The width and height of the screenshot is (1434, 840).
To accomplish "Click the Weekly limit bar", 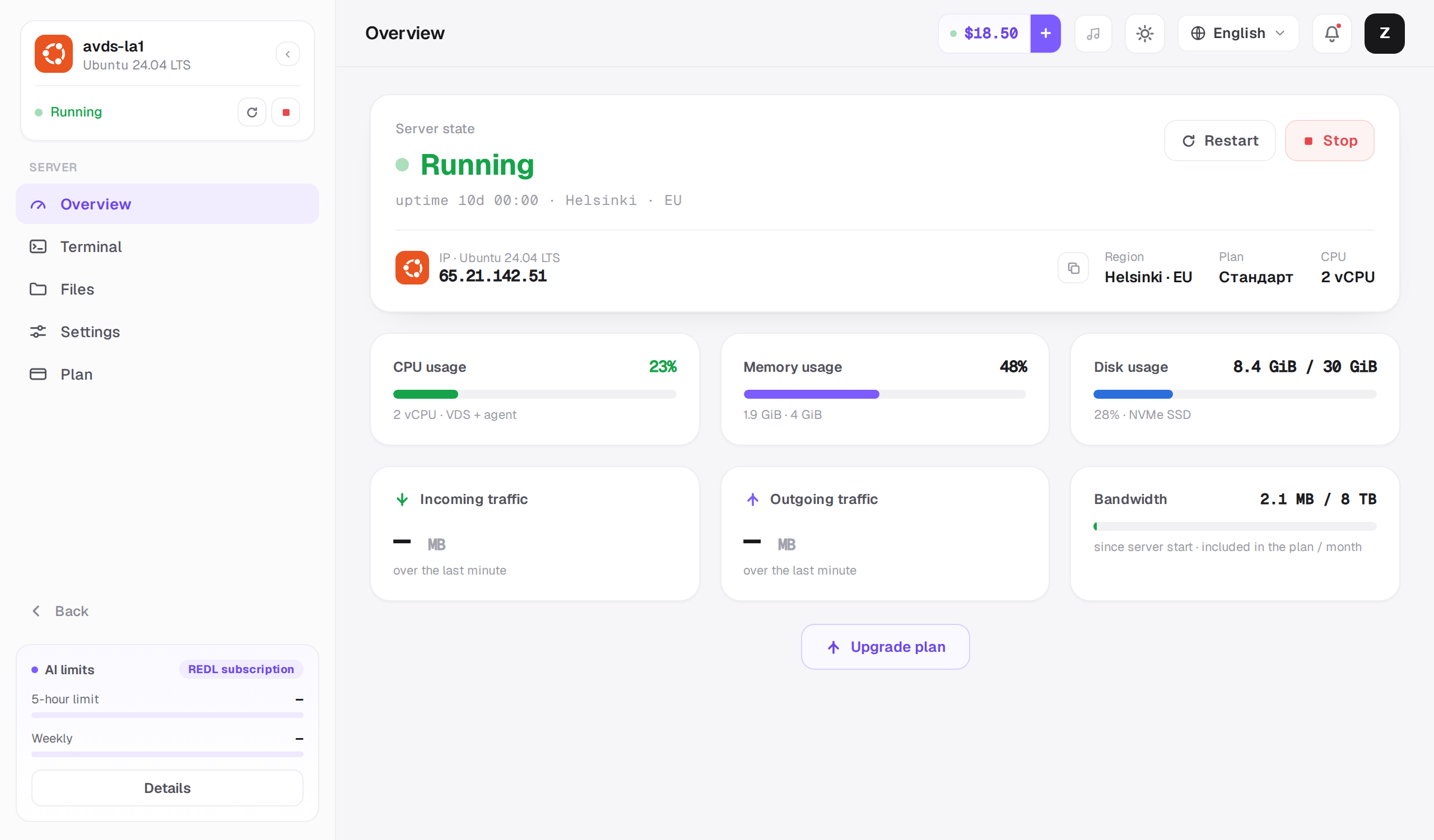I will 167,755.
